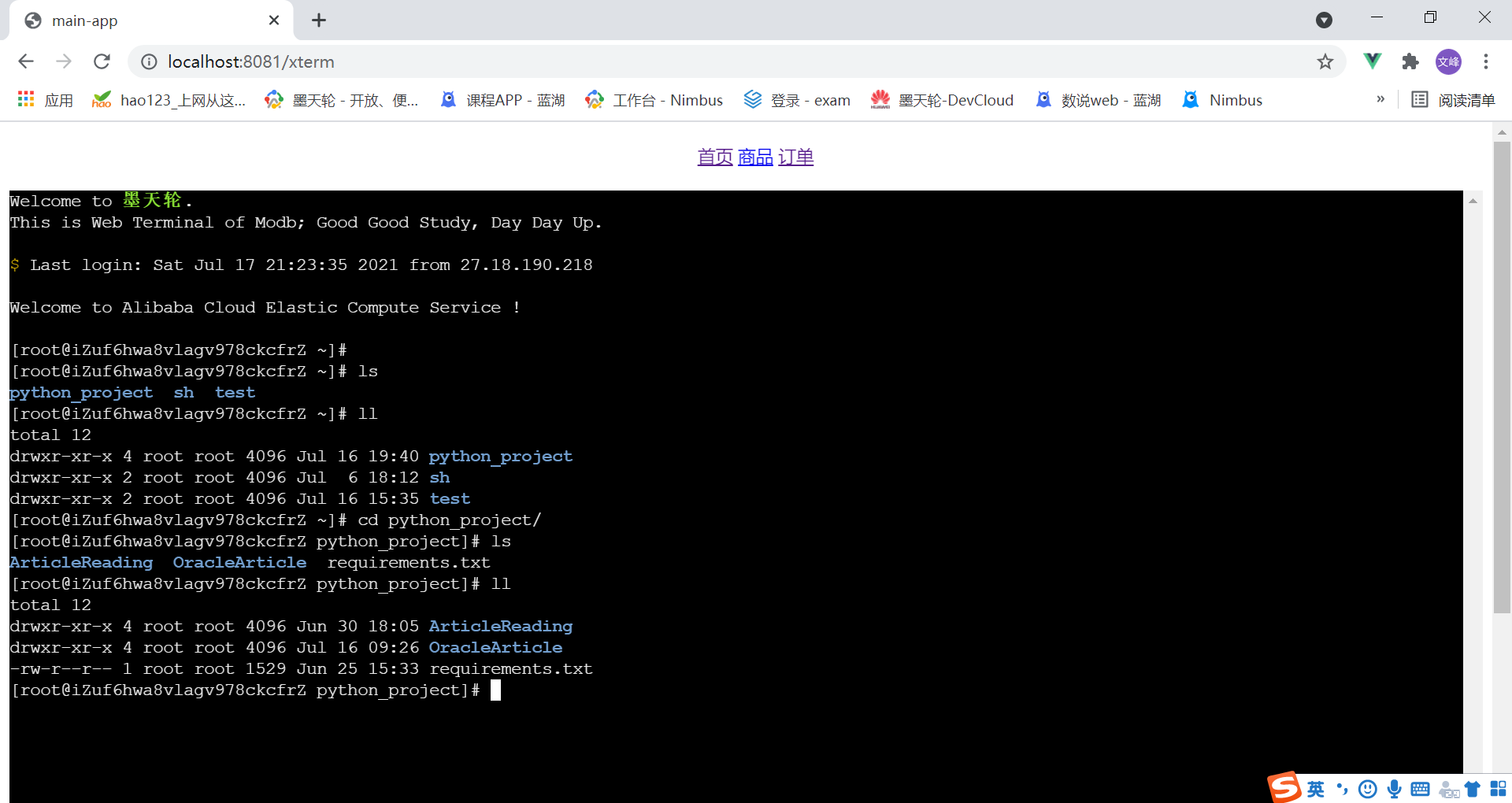Screen dimensions: 1512x803
Task: Open the 课程APP - 蓝湖 bookmark
Action: tap(502, 100)
